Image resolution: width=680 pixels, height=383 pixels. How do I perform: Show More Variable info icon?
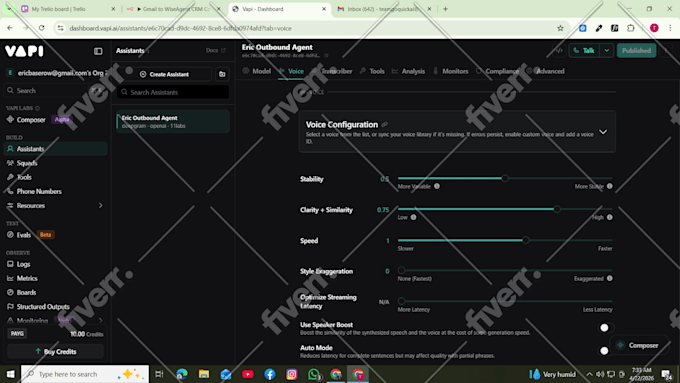(437, 186)
